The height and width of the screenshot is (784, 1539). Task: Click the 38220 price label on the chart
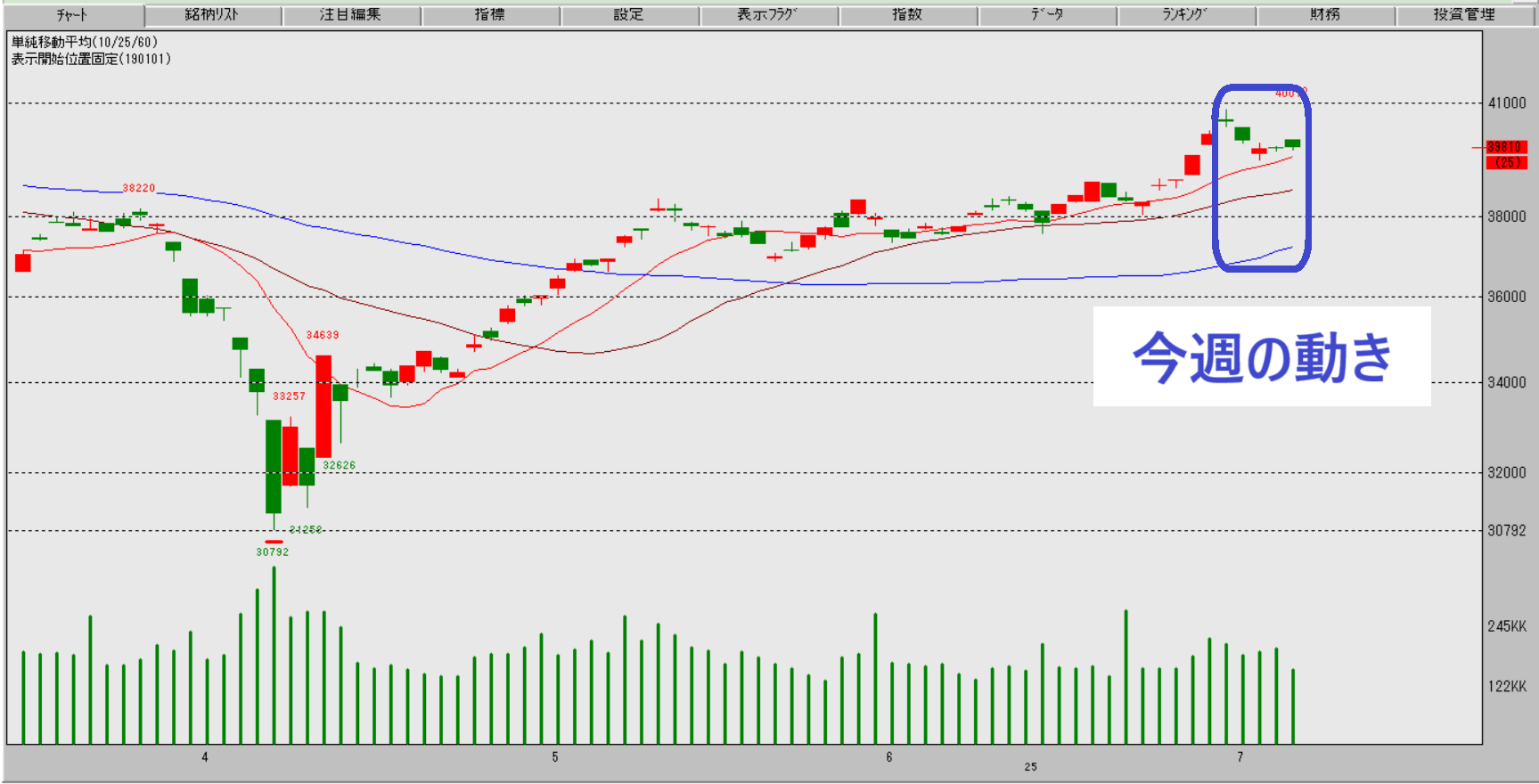coord(139,188)
